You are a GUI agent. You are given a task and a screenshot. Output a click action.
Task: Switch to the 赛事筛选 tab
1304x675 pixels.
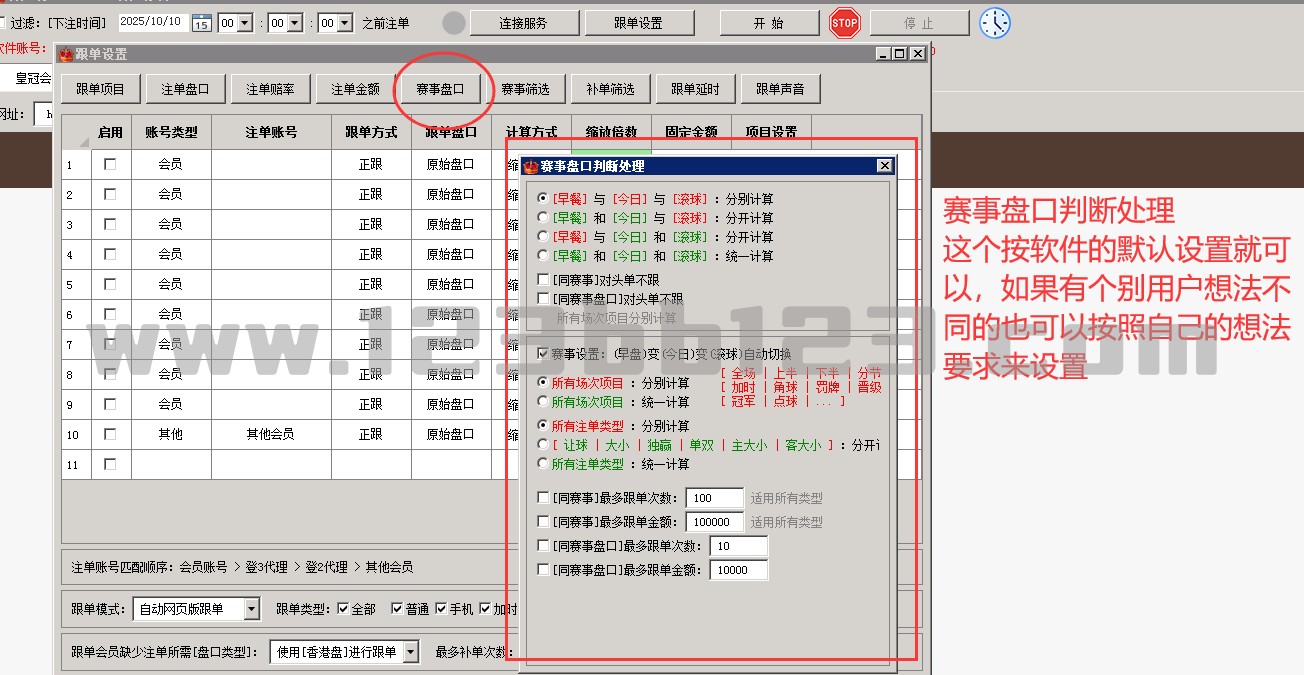click(526, 89)
